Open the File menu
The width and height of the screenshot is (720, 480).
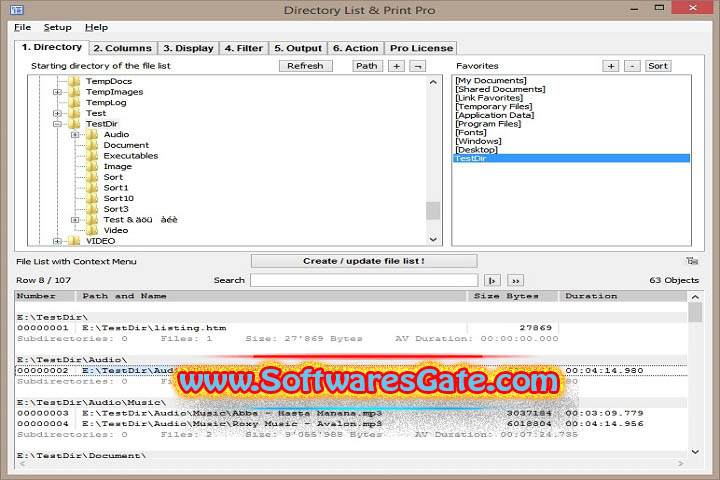tap(22, 28)
